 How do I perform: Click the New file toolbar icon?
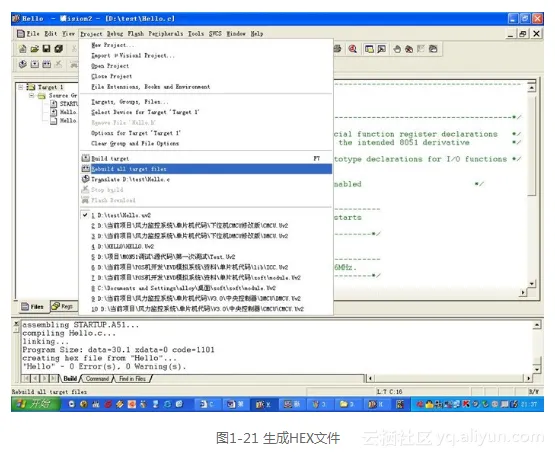tap(23, 49)
